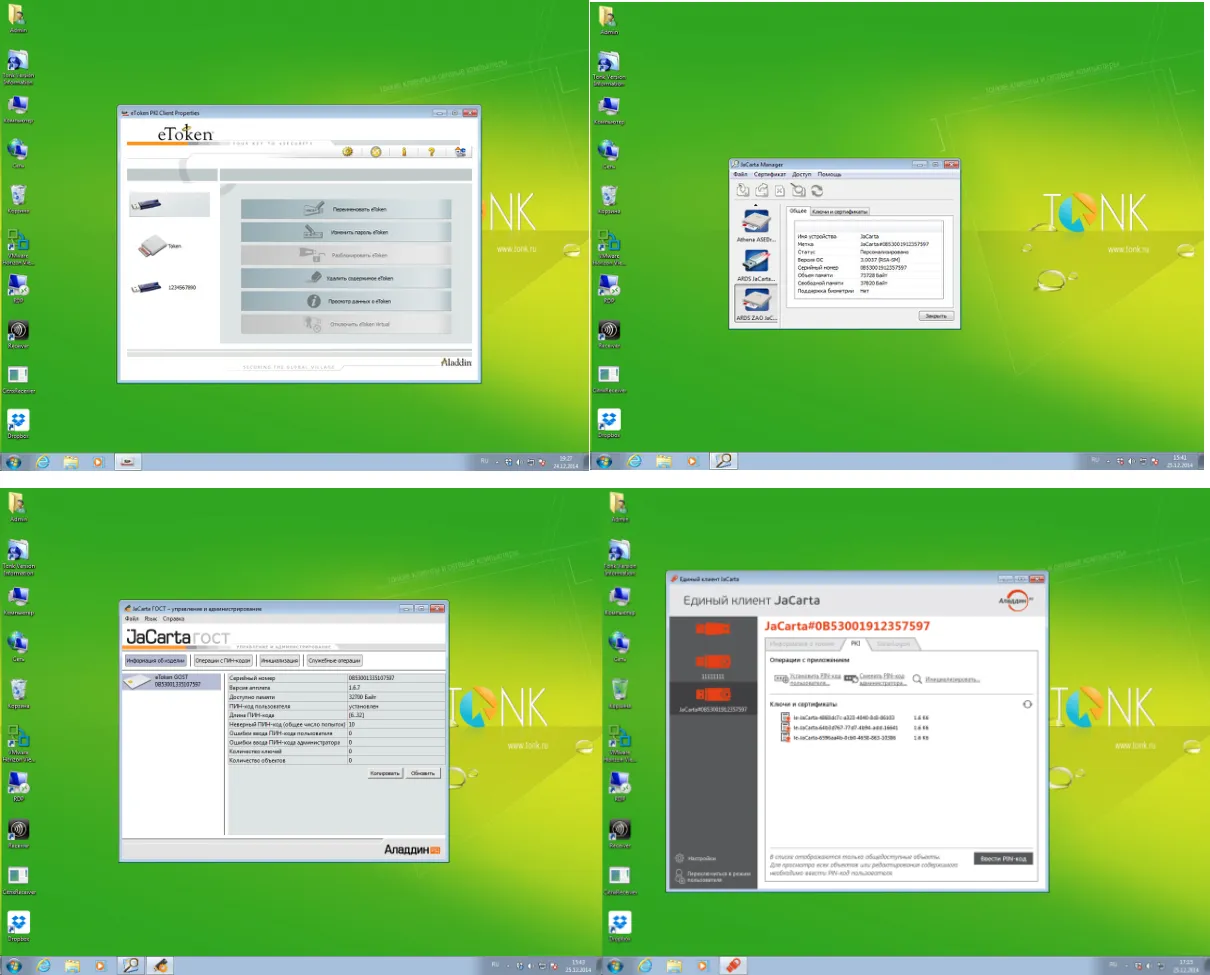Open advanced view gear icon in eToken Properties
The width and height of the screenshot is (1210, 975).
(x=348, y=152)
